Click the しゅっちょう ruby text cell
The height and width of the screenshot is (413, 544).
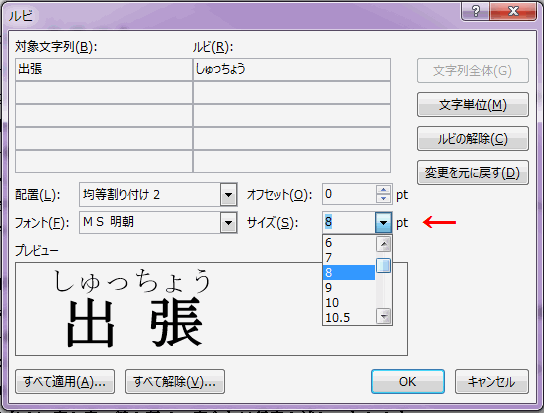pyautogui.click(x=292, y=69)
